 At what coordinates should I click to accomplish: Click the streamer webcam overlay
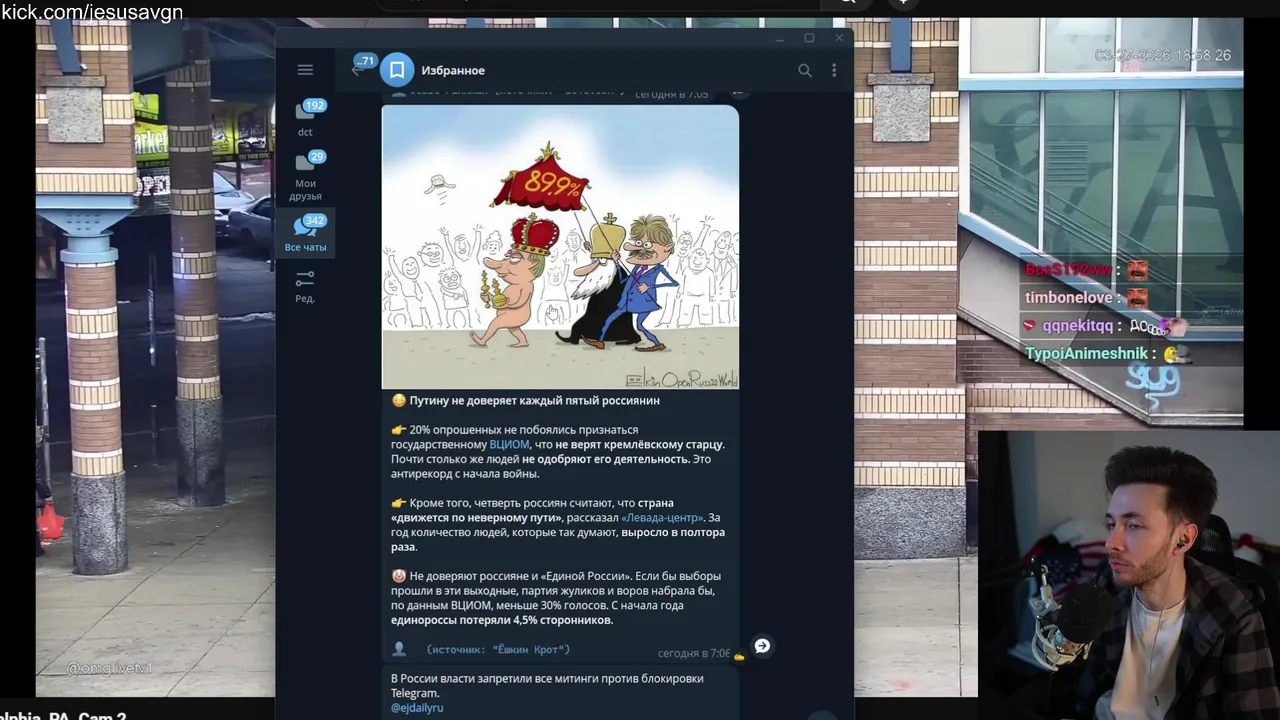pos(1129,575)
